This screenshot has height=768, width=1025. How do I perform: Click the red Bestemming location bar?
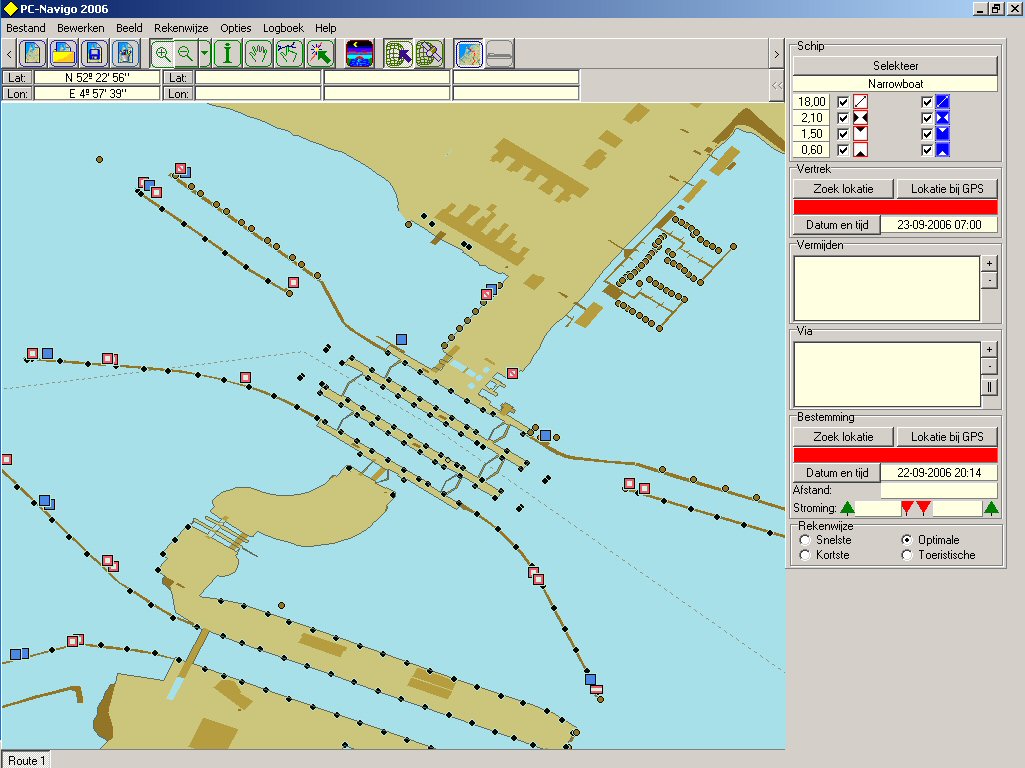(x=895, y=455)
